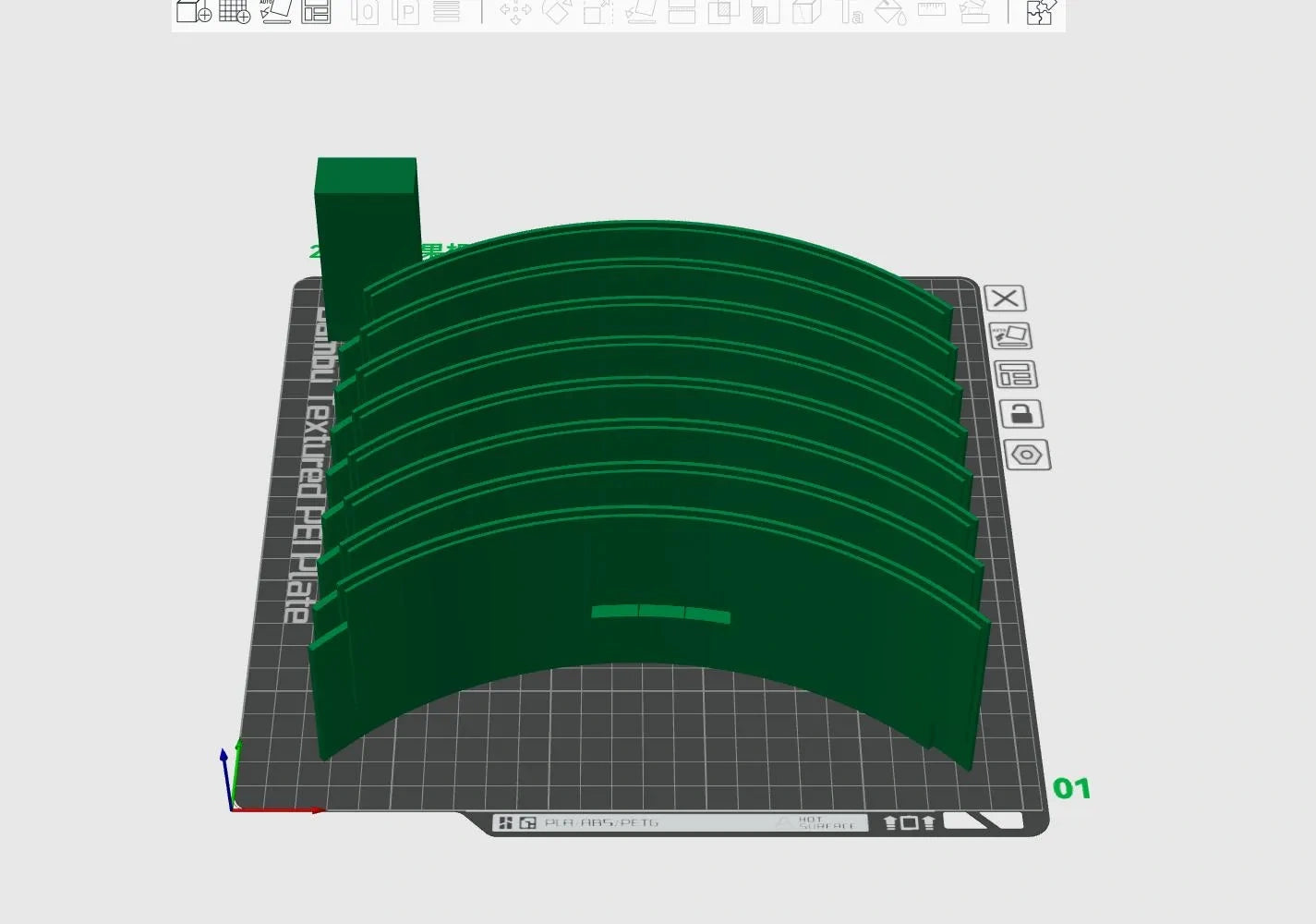
Task: Click the toolbar icon after the ruler
Action: point(974,11)
